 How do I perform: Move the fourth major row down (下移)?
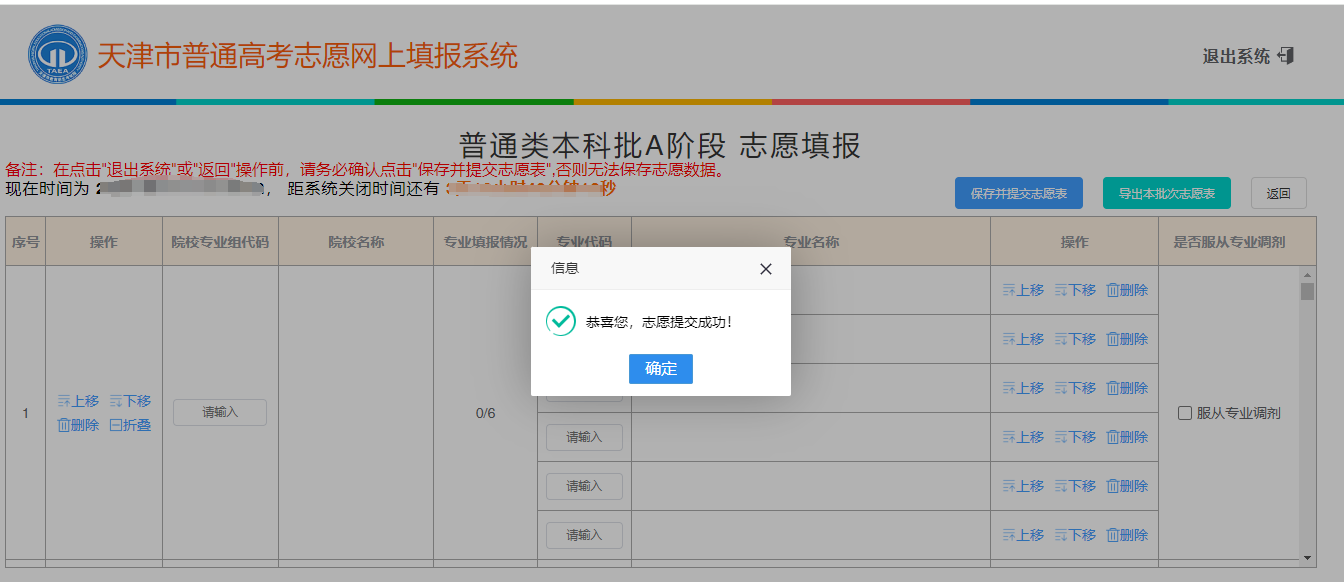pos(1075,437)
